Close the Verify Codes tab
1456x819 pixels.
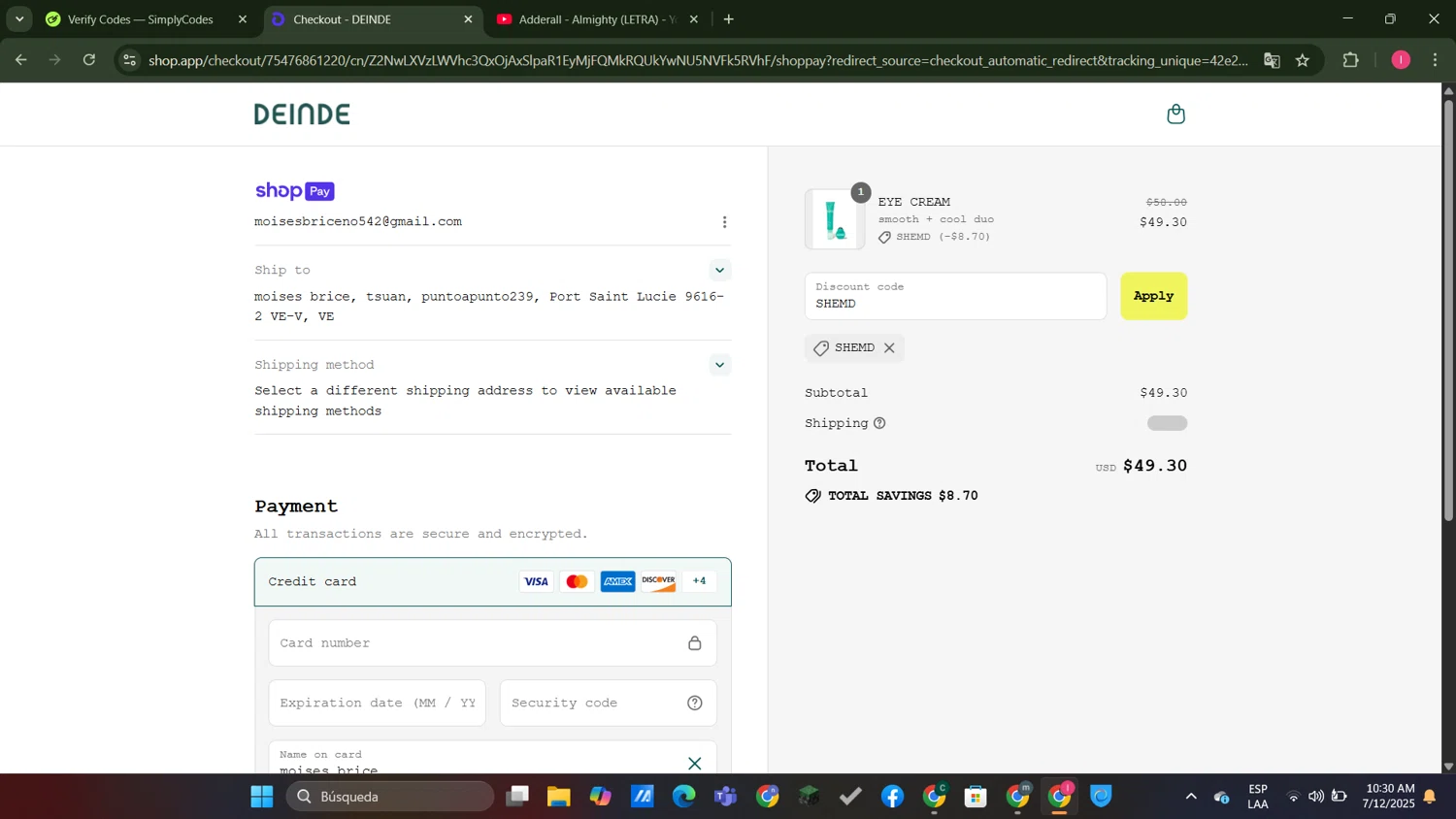[243, 19]
